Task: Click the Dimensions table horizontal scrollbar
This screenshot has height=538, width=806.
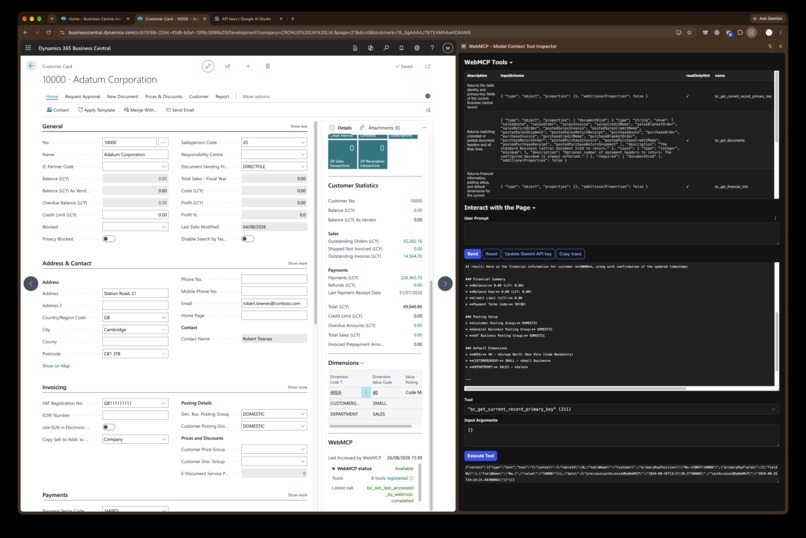Action: coord(370,426)
